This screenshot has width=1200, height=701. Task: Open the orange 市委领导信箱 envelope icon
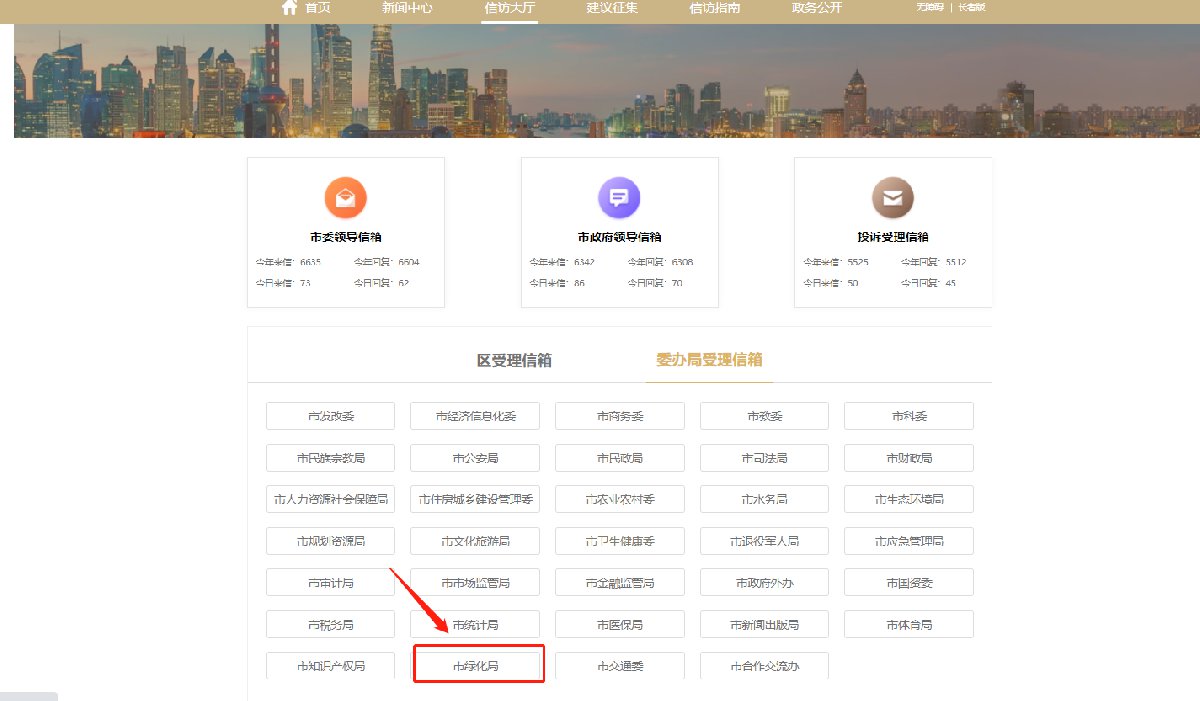click(x=346, y=197)
